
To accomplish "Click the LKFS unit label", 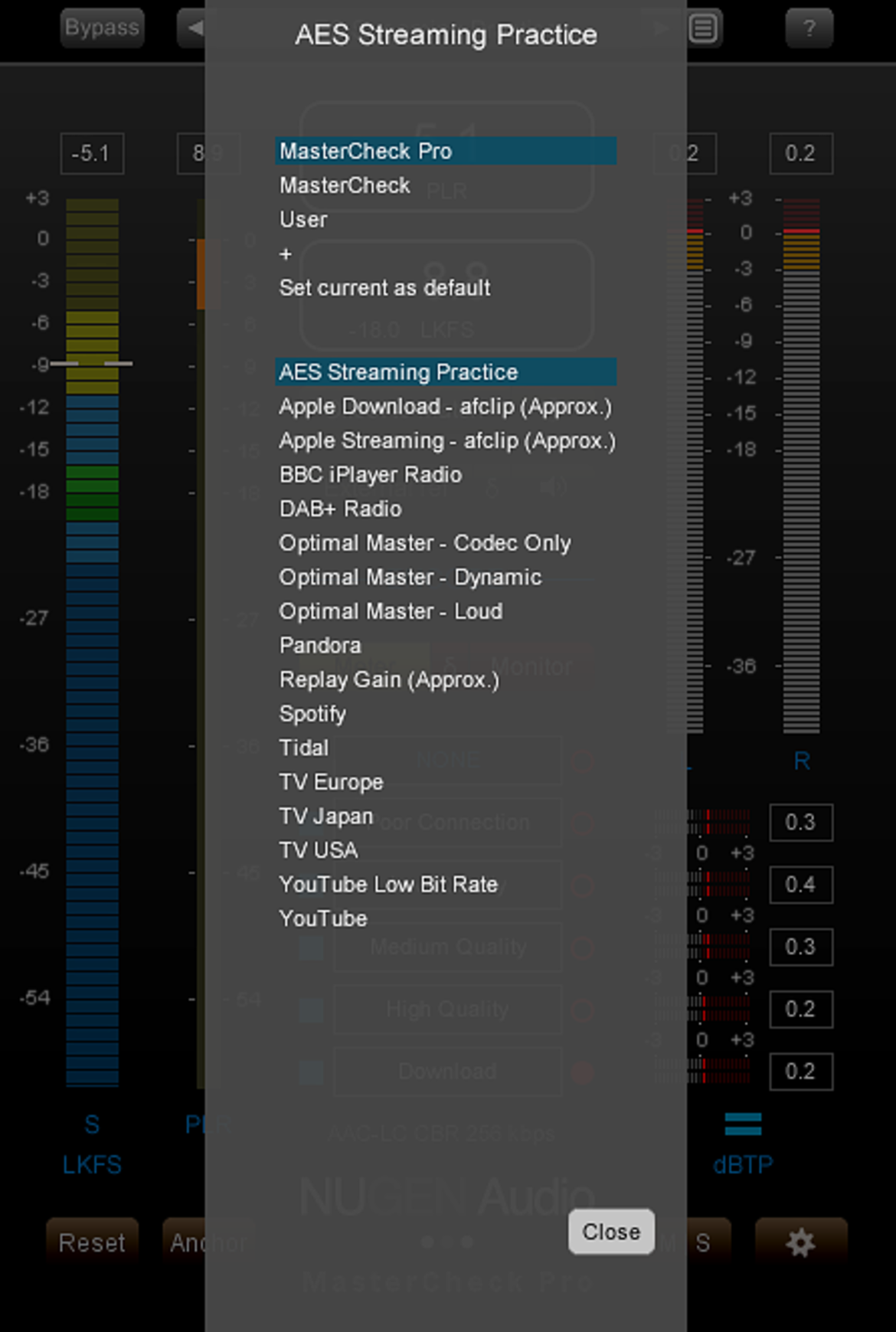I will coord(92,1165).
